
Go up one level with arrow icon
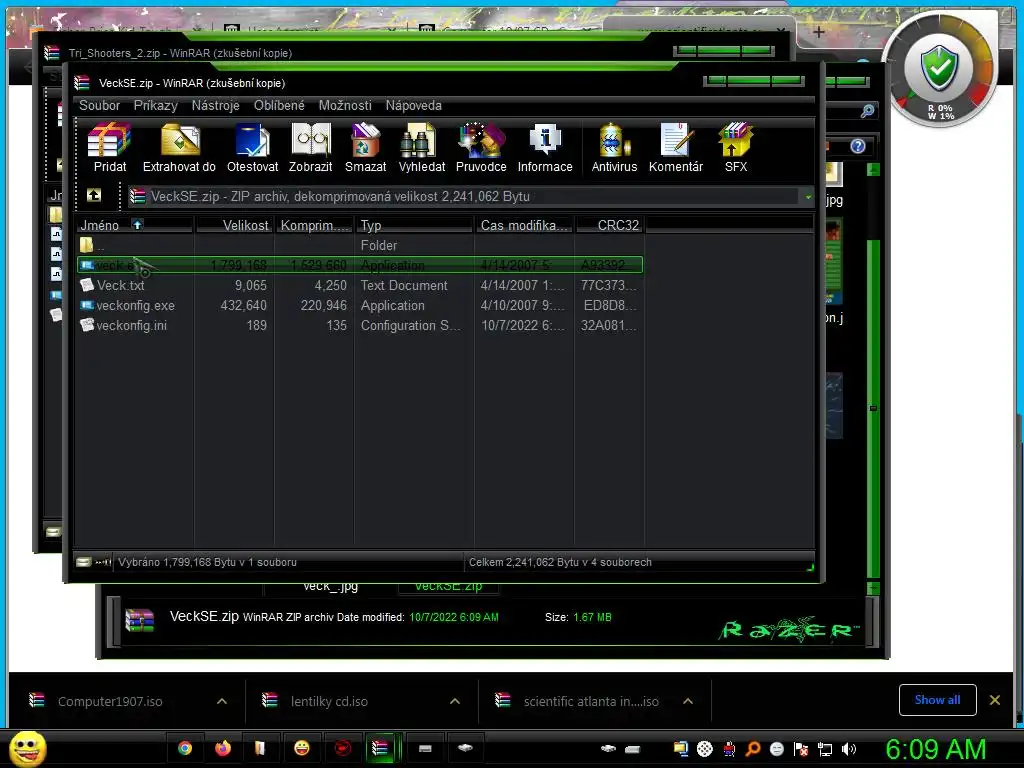click(x=94, y=195)
